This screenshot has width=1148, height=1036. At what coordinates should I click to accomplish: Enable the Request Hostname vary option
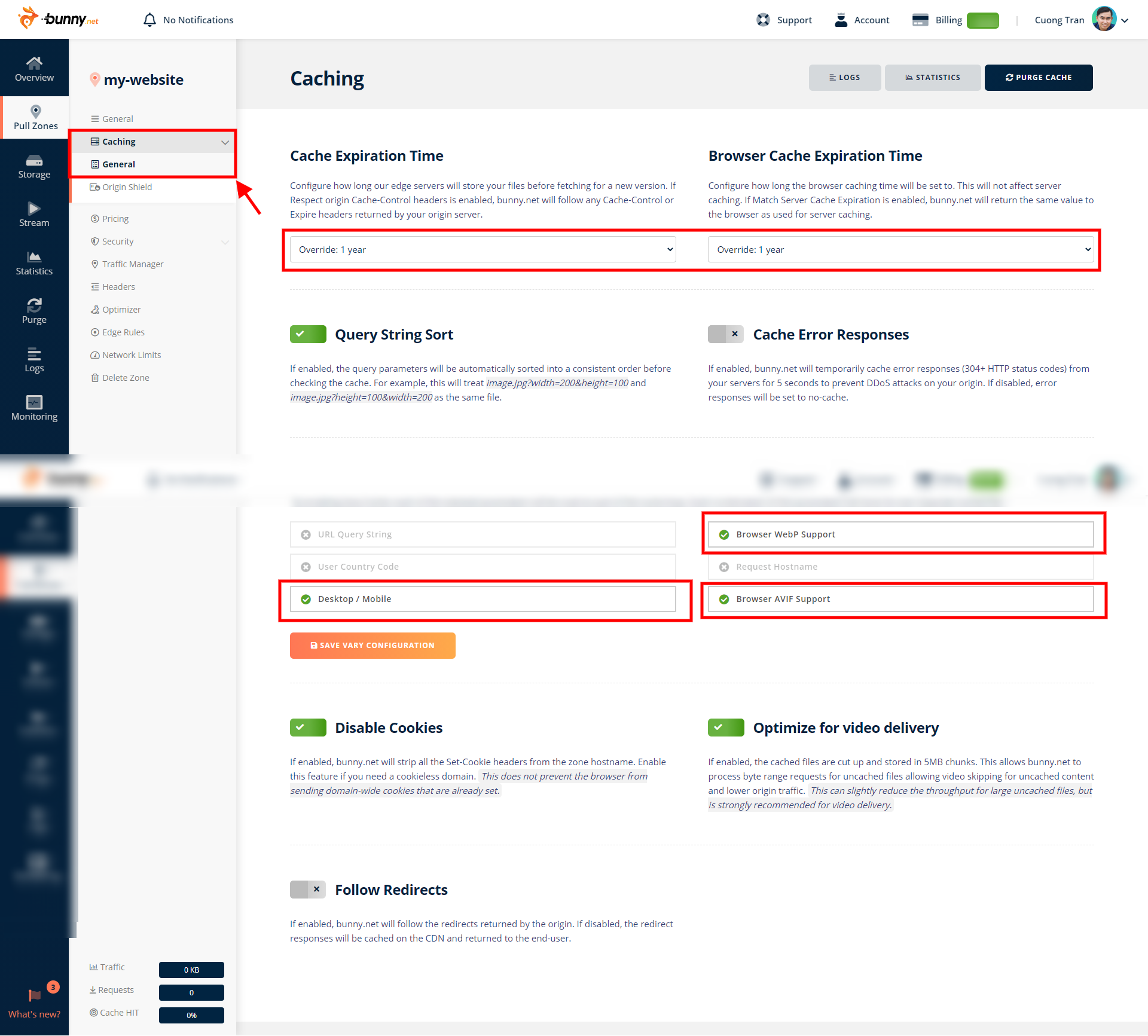pos(901,567)
